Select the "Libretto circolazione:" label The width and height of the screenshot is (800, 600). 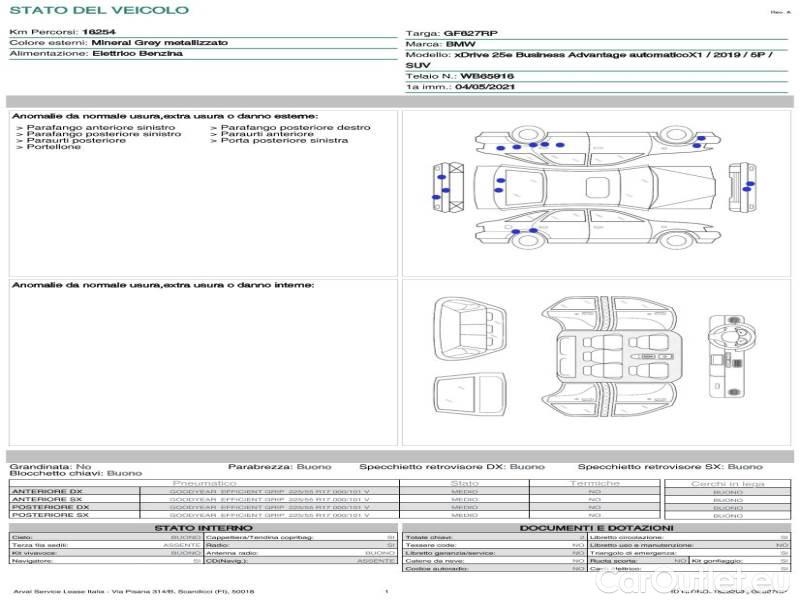626,537
